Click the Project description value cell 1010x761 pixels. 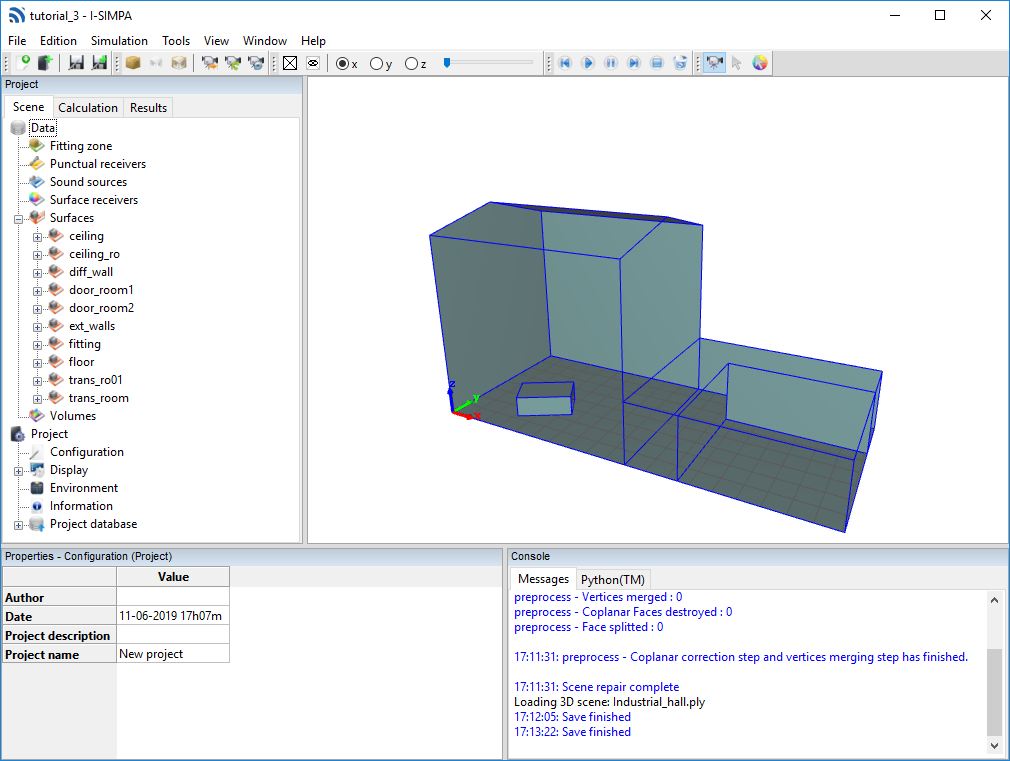coord(173,635)
